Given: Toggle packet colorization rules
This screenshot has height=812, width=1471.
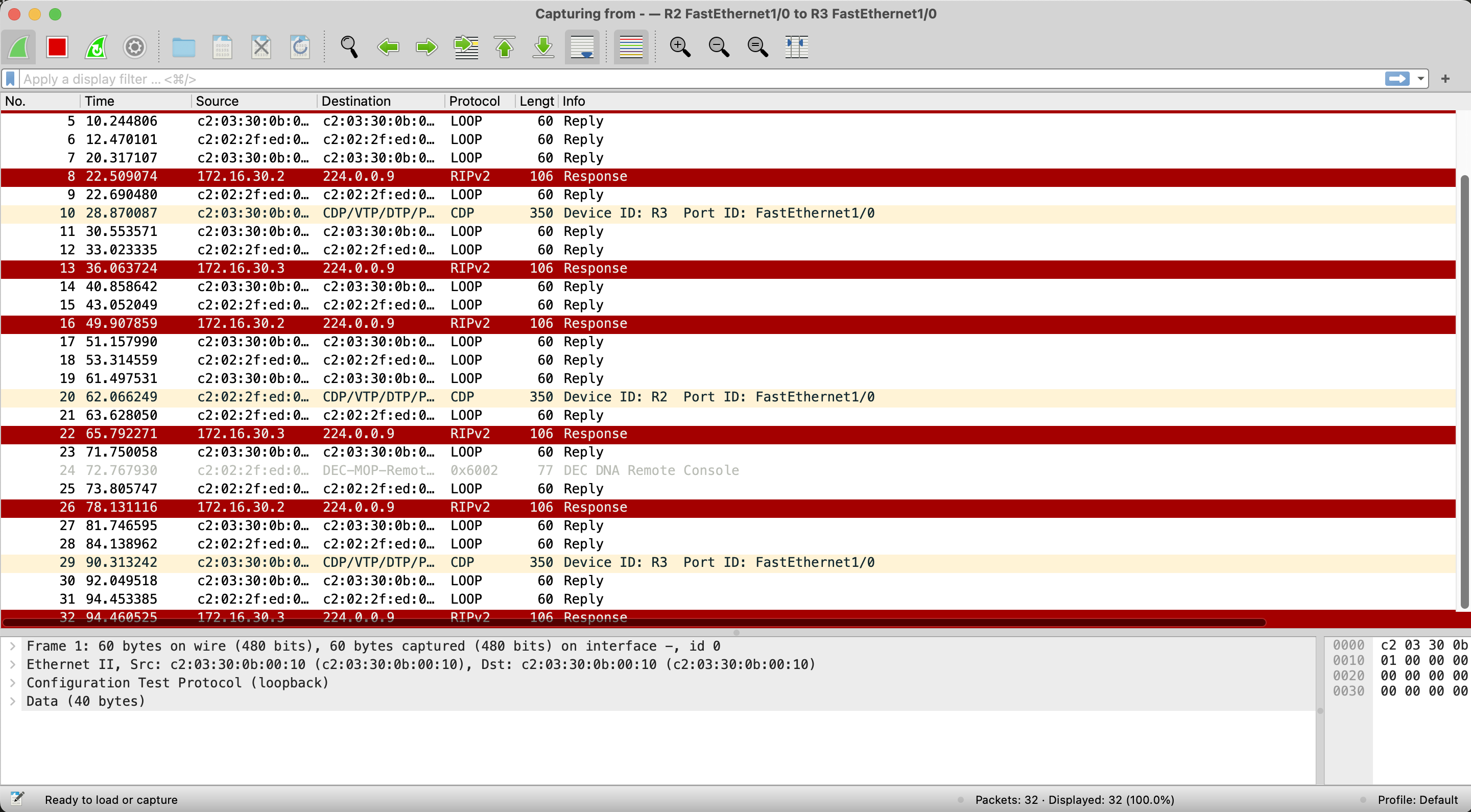Looking at the screenshot, I should (x=631, y=47).
